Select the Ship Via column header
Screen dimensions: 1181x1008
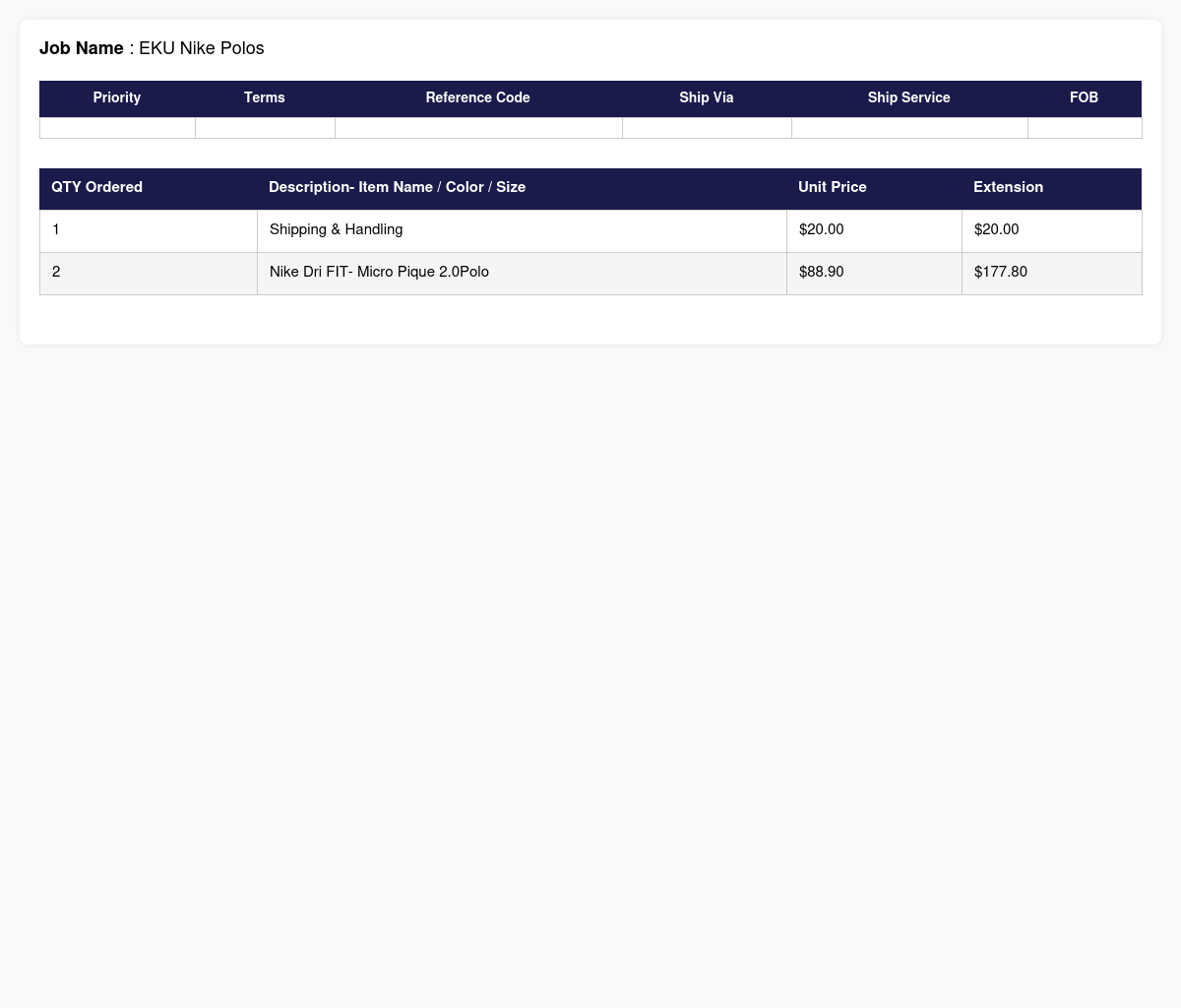[x=707, y=98]
